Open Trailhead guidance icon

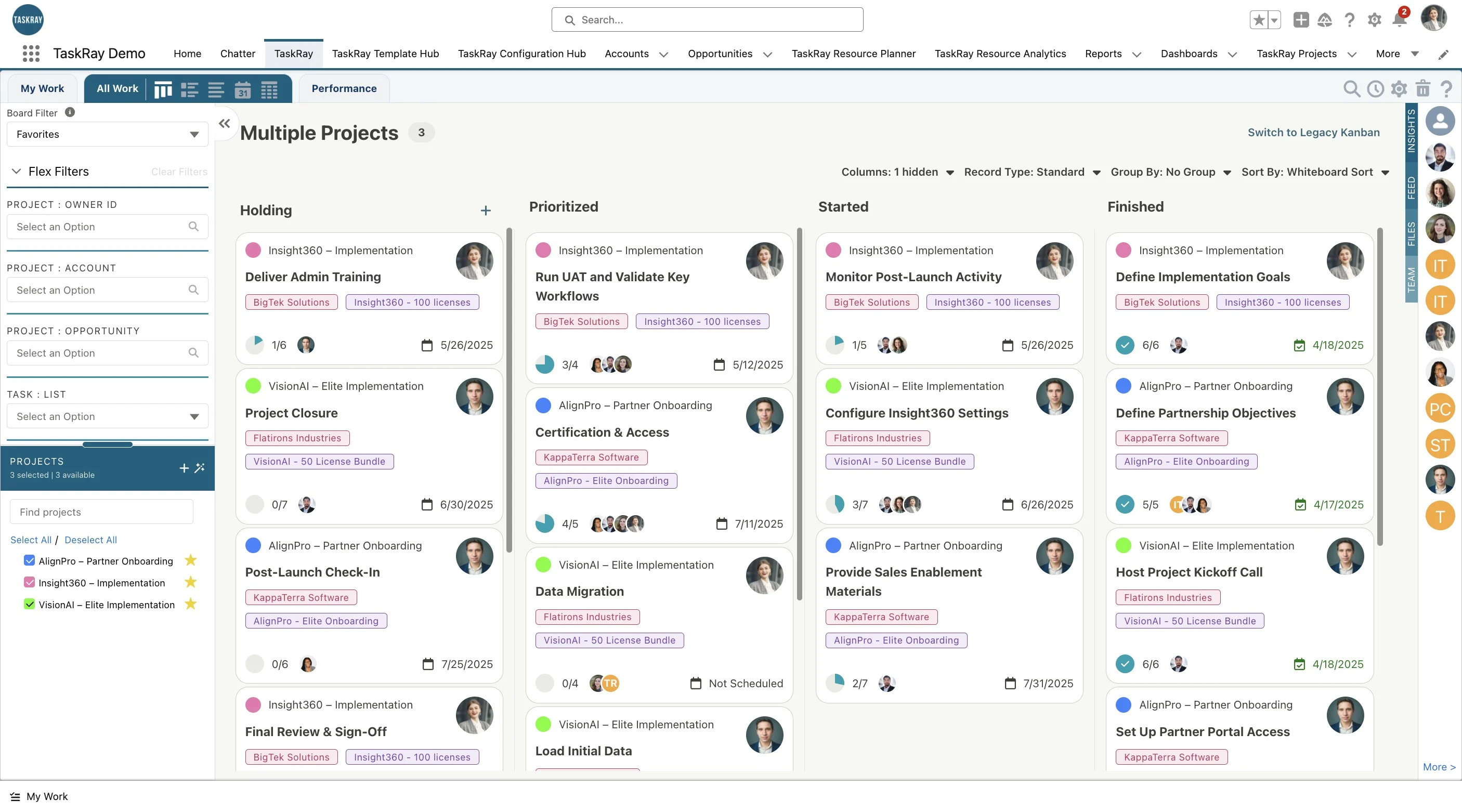(x=1325, y=20)
